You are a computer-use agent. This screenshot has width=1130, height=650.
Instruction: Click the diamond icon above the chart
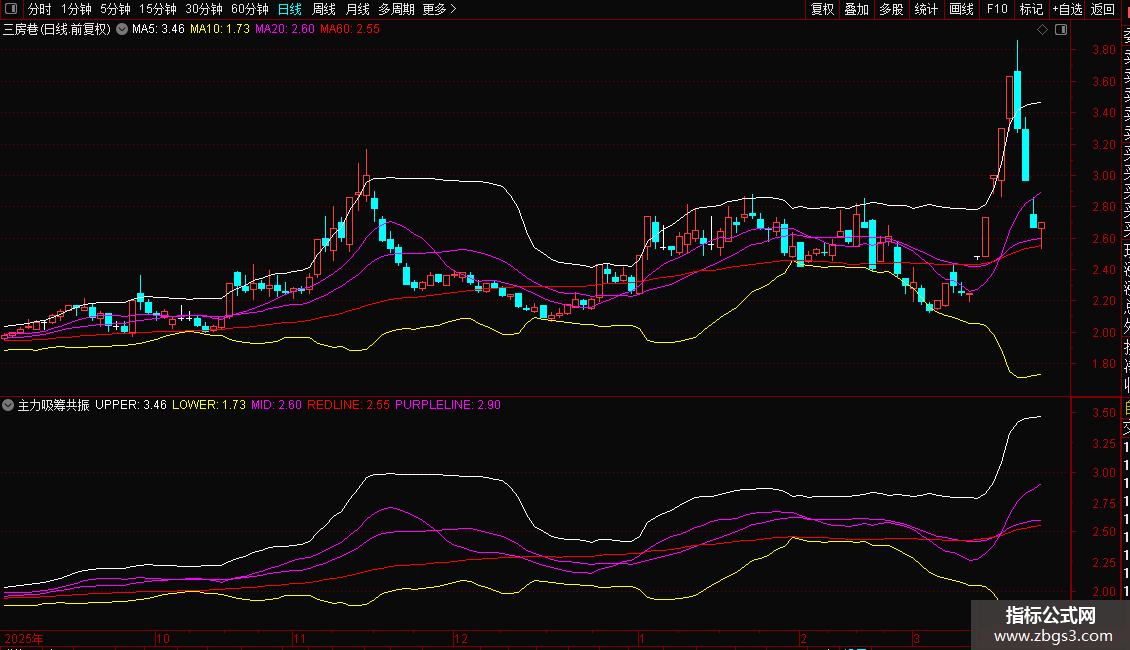click(1043, 30)
